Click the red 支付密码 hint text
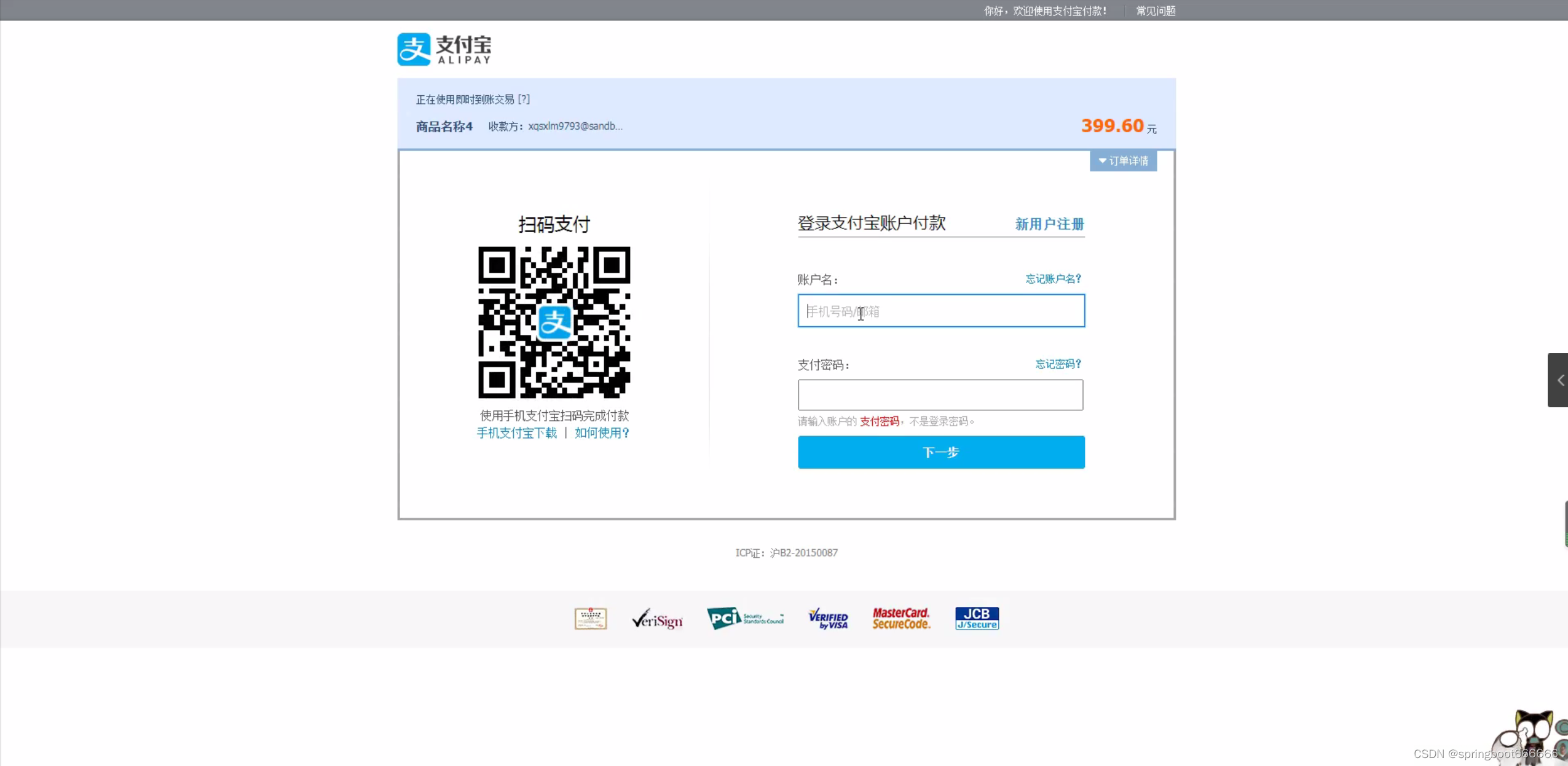1568x766 pixels. pos(879,421)
